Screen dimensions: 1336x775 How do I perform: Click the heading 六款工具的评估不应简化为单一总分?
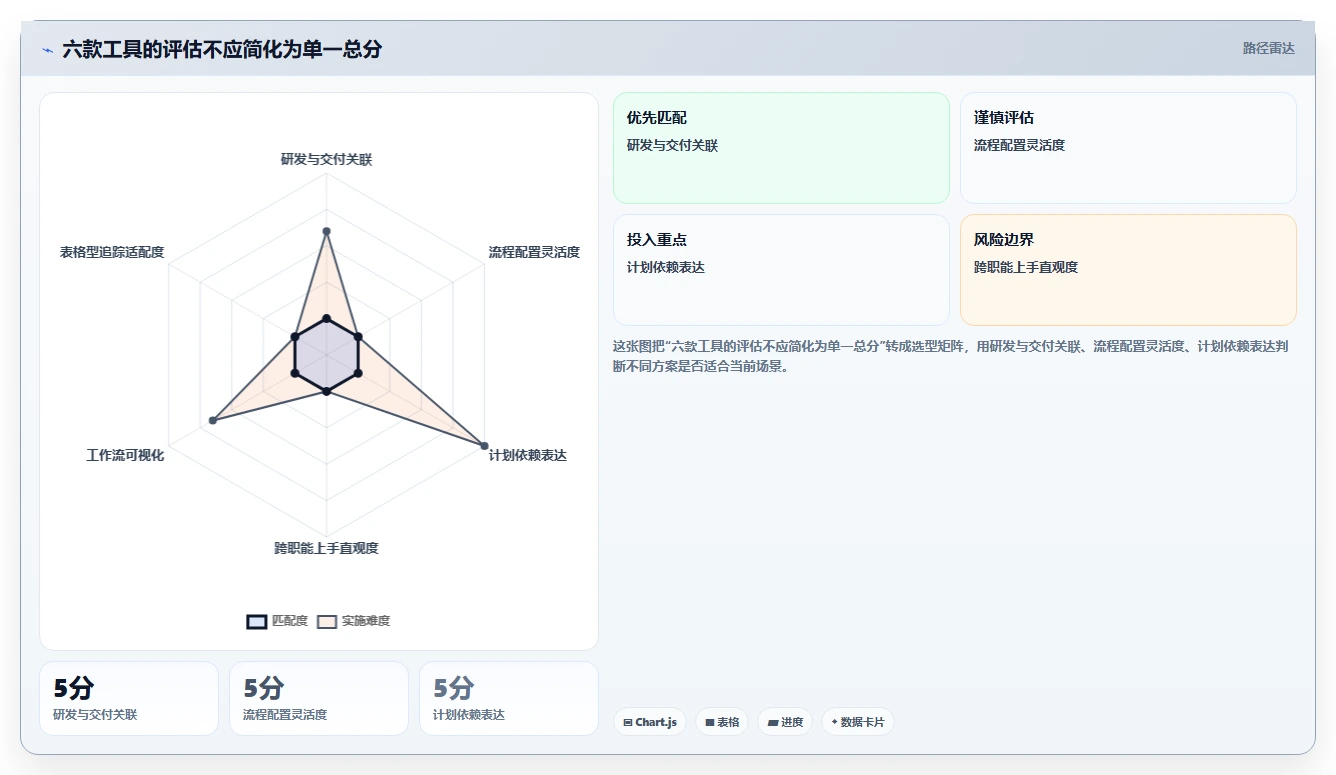click(222, 49)
